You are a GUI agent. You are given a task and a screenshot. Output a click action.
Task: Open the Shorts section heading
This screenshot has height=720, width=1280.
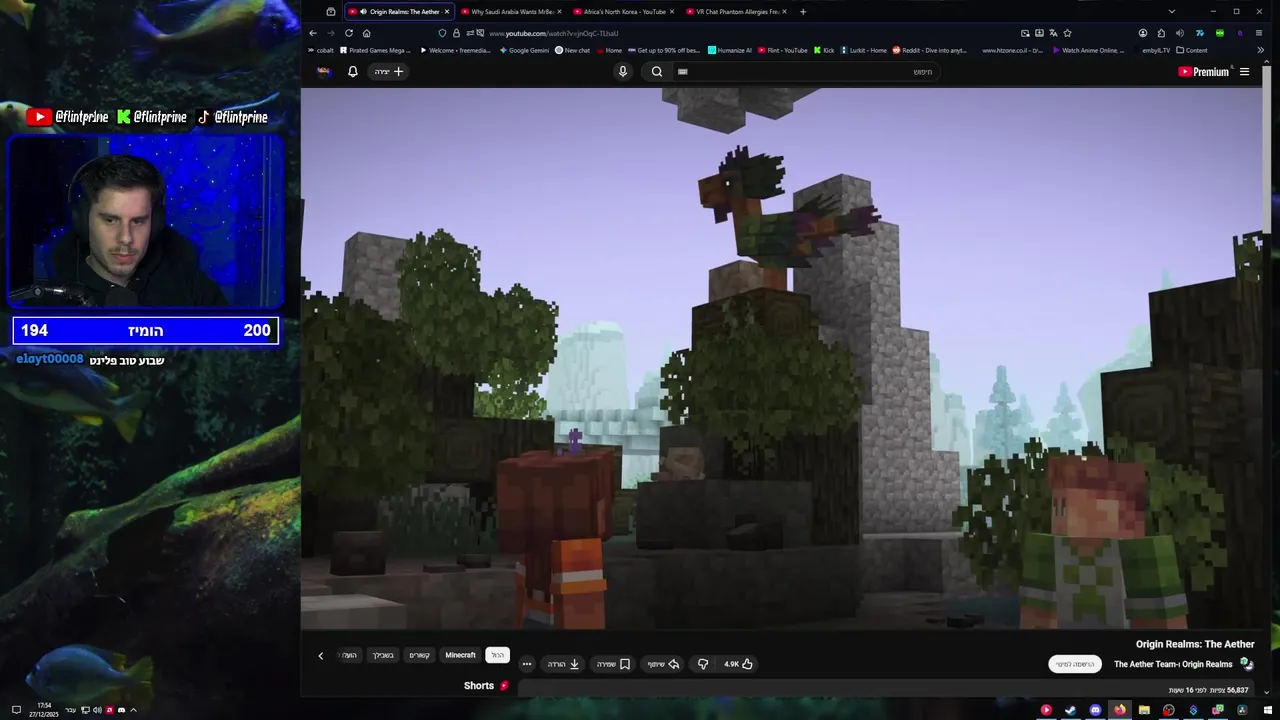click(x=486, y=686)
